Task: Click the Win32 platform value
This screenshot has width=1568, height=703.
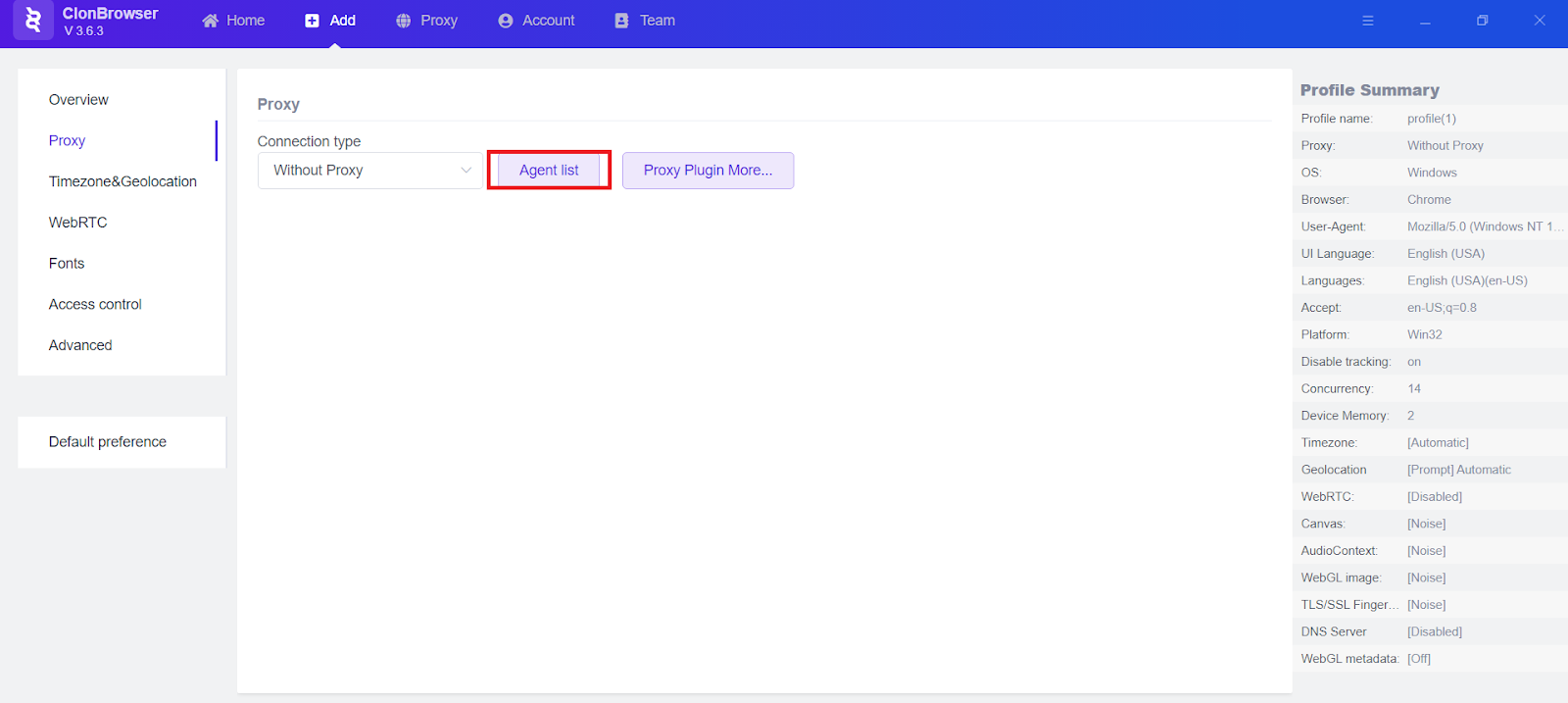Action: (1425, 335)
